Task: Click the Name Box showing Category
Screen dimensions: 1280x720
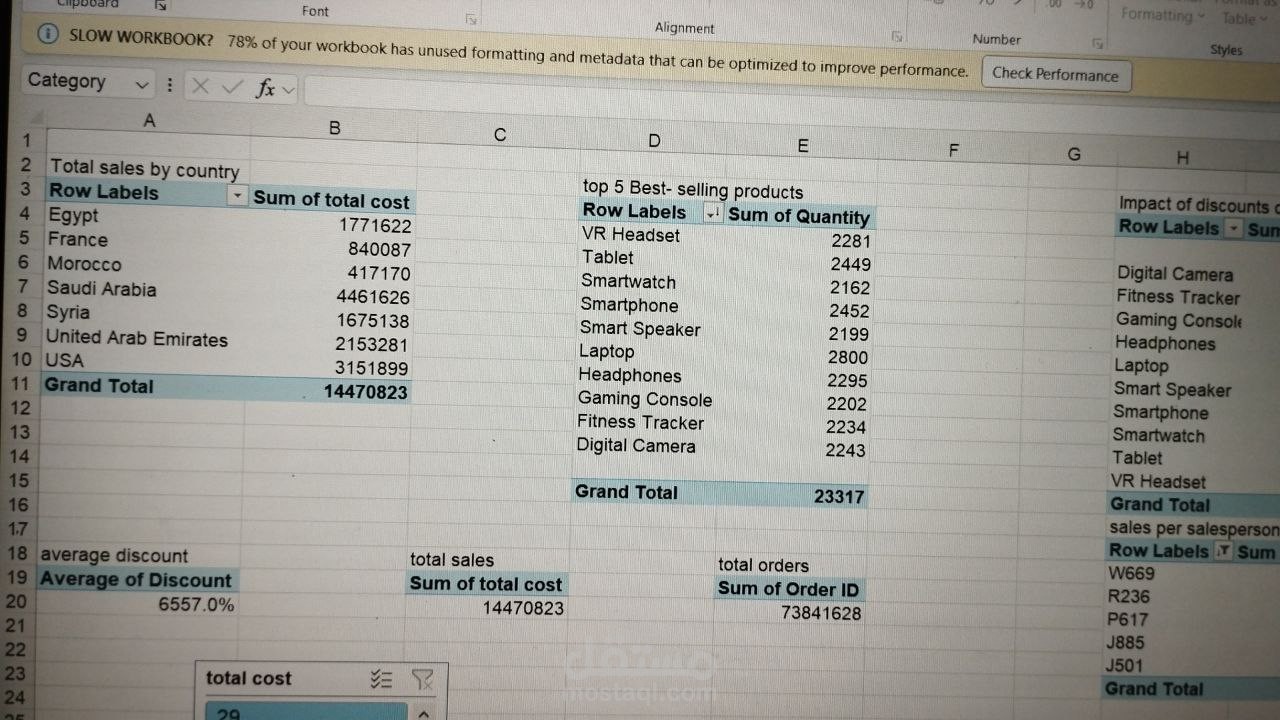Action: [77, 82]
